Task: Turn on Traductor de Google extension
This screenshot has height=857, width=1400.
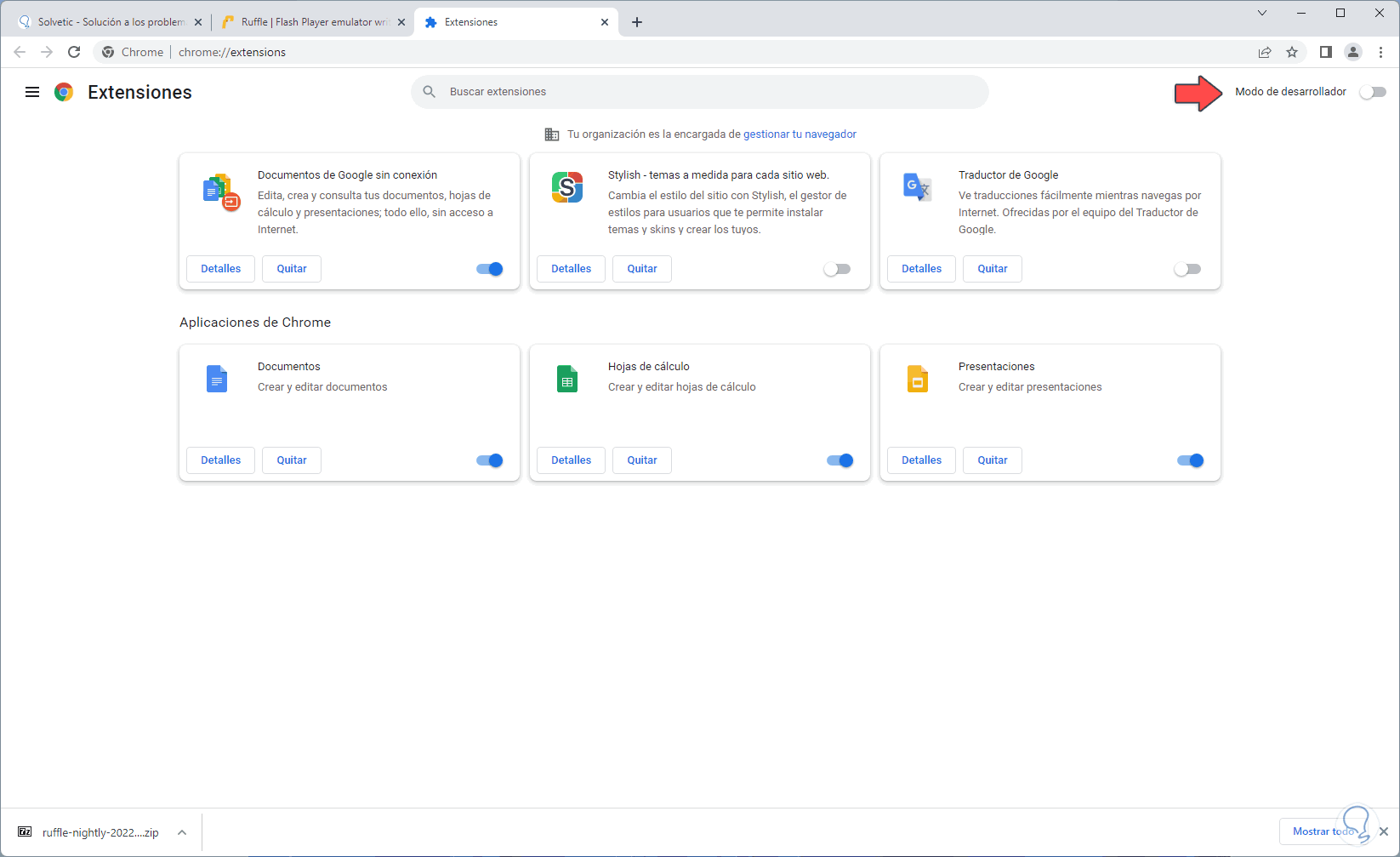Action: [x=1187, y=269]
